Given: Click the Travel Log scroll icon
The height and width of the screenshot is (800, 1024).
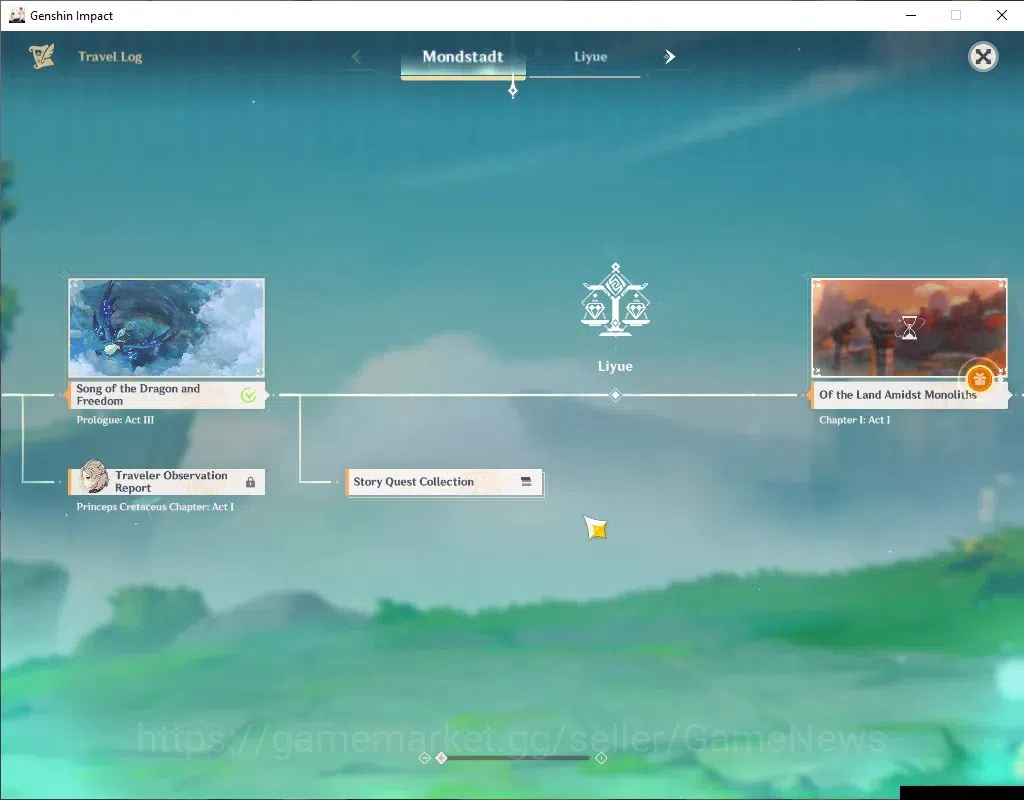Looking at the screenshot, I should 42,56.
